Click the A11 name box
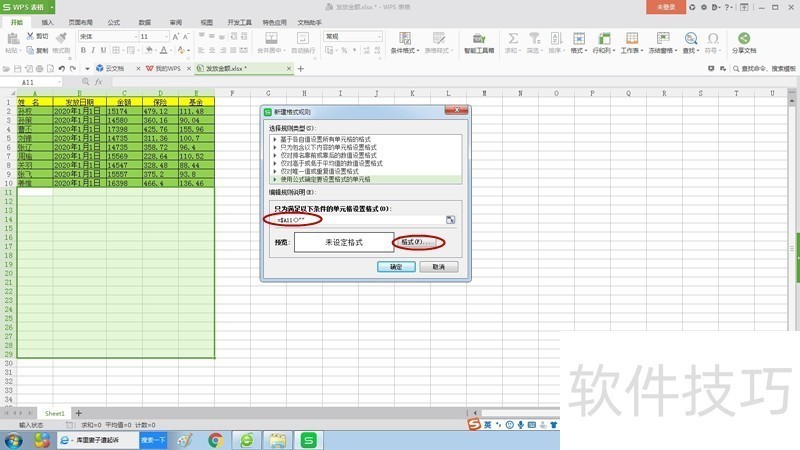The width and height of the screenshot is (800, 450). (x=31, y=82)
